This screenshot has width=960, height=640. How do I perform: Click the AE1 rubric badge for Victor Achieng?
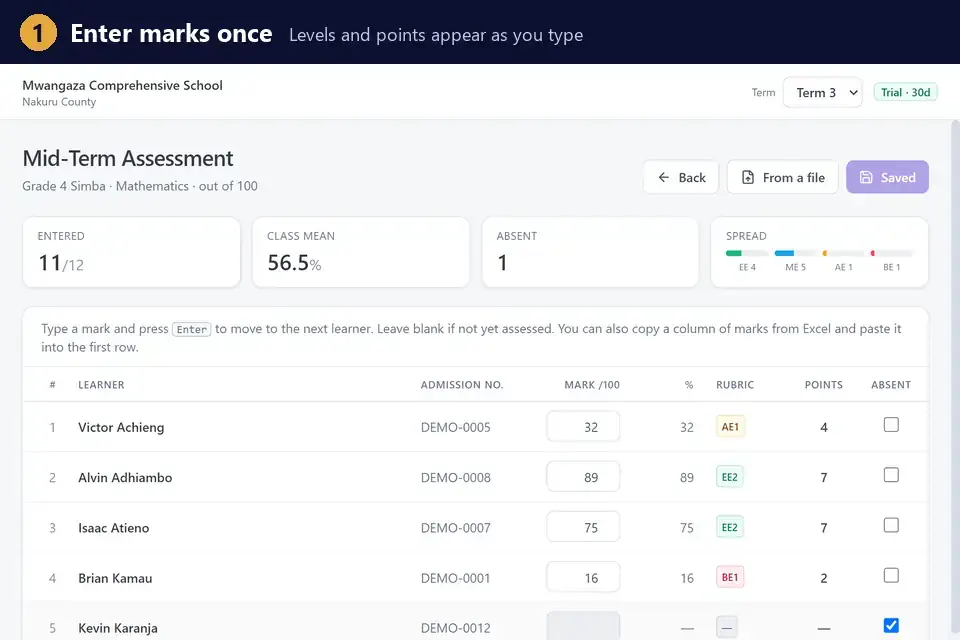click(x=730, y=427)
